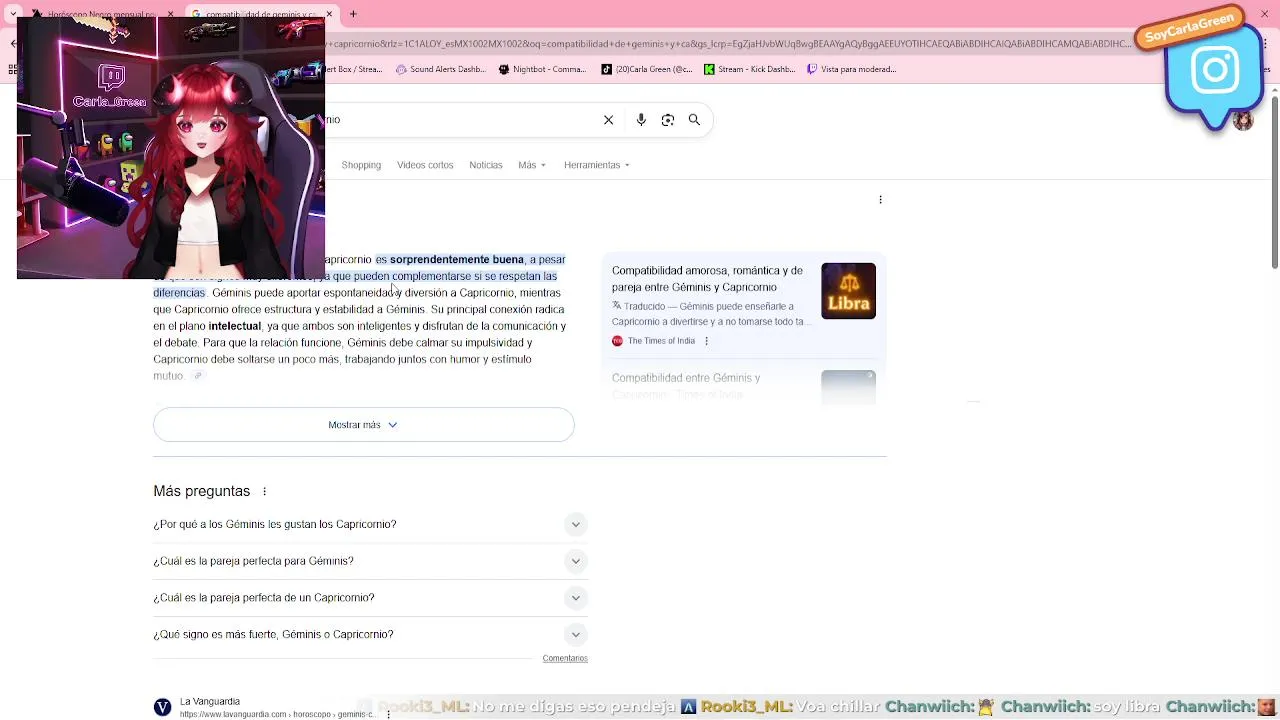Expand the answer with Mostrar más
1280x720 pixels.
pos(364,425)
